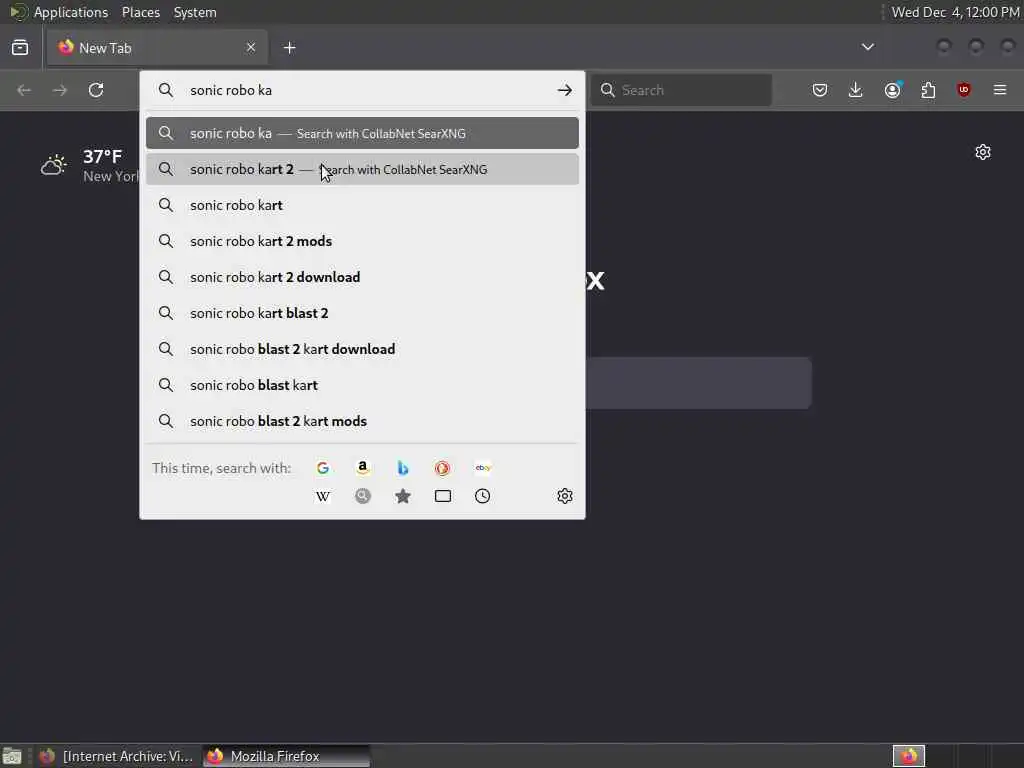Personalize new tab via gear icon
Image resolution: width=1024 pixels, height=768 pixels.
[x=983, y=152]
